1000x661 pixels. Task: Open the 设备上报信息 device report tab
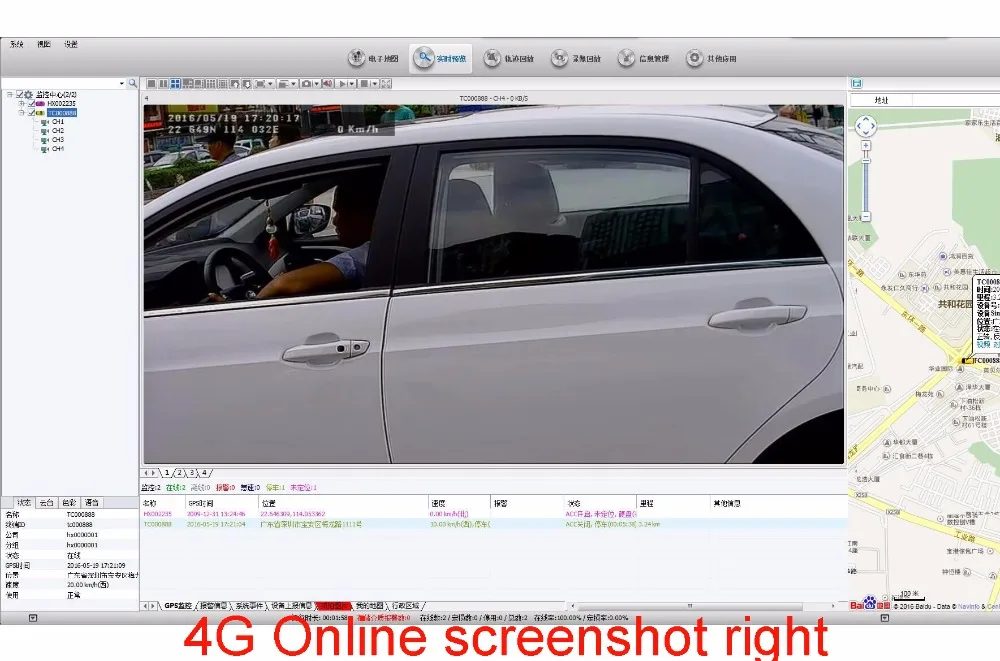pyautogui.click(x=291, y=605)
